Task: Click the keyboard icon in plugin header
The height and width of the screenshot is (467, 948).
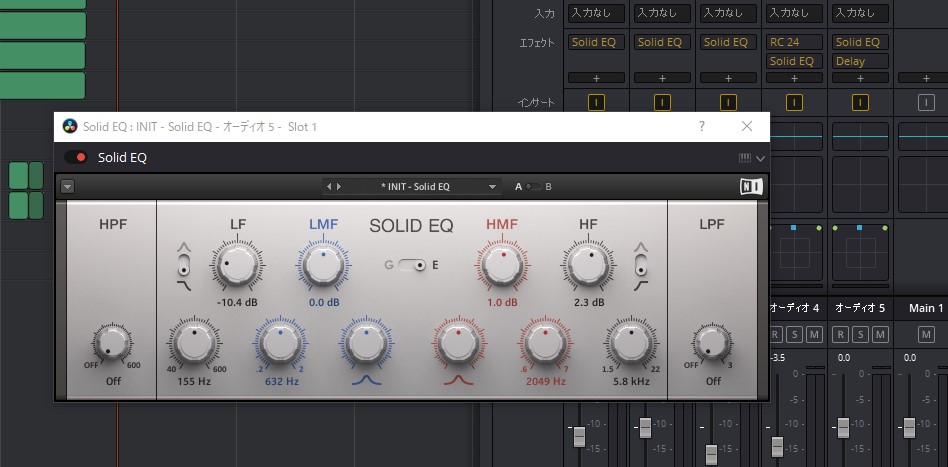Action: (744, 158)
